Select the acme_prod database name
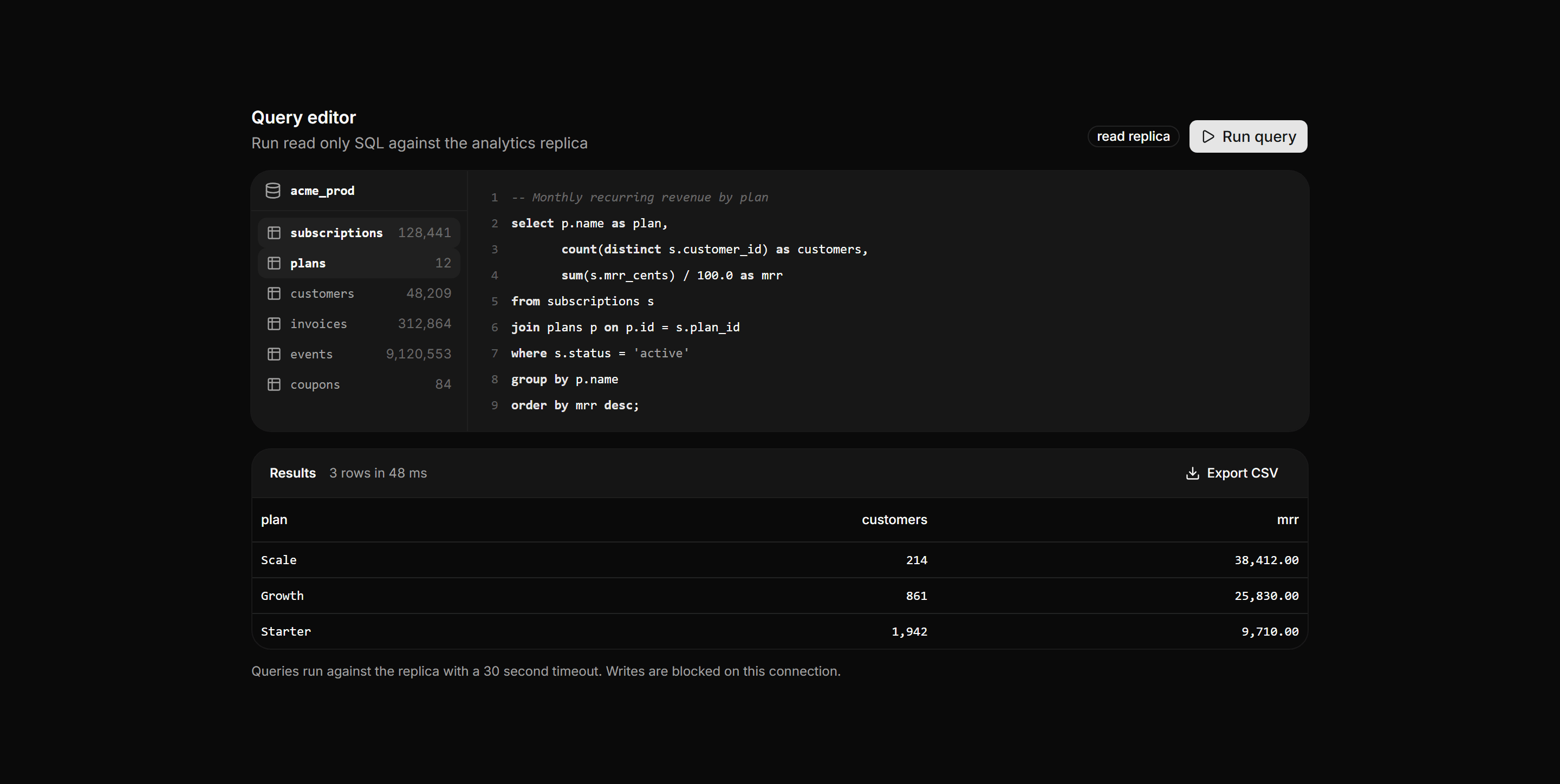 [x=322, y=191]
